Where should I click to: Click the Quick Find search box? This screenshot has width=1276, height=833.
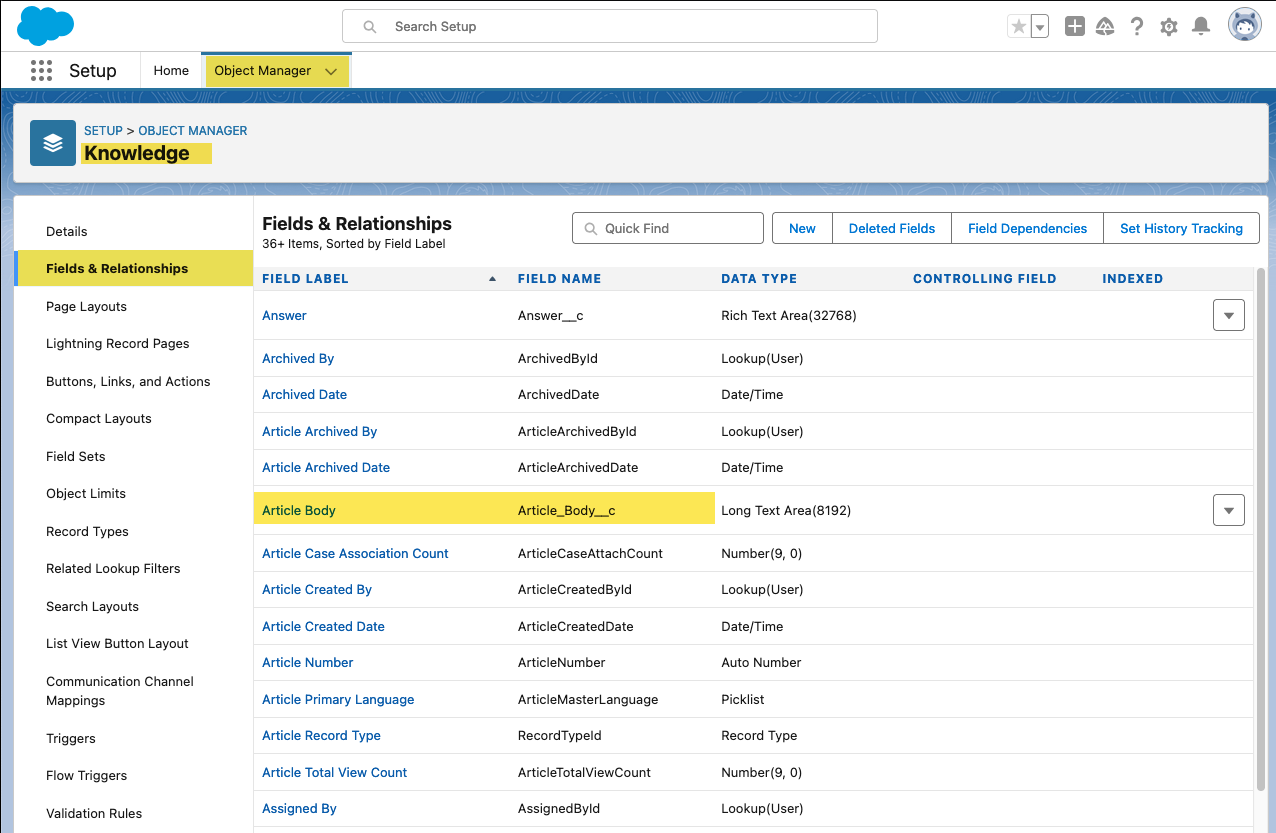pos(667,228)
